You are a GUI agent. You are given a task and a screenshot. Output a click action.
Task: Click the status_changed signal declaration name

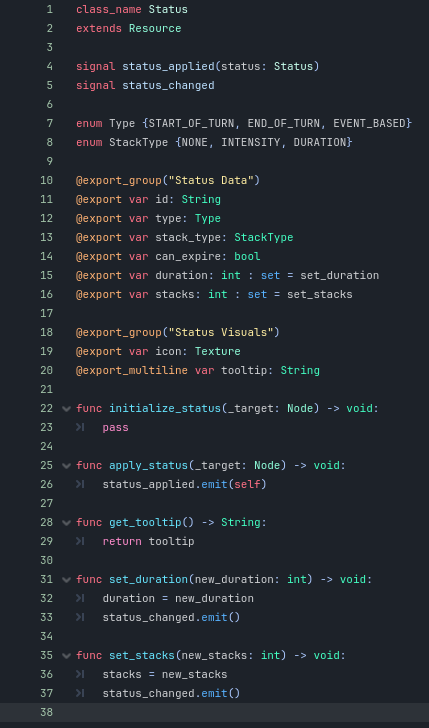point(168,86)
